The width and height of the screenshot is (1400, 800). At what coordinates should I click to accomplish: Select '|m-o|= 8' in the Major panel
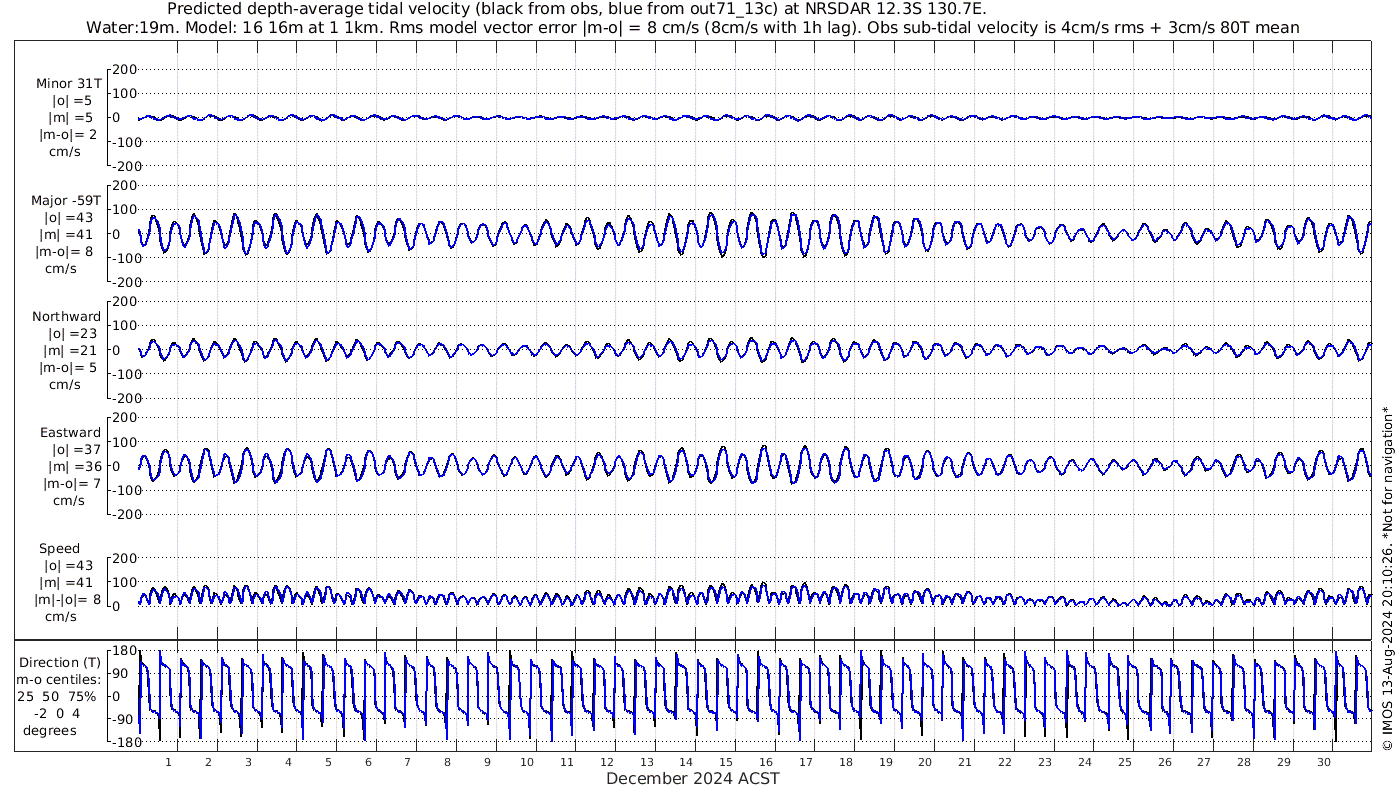[66, 251]
